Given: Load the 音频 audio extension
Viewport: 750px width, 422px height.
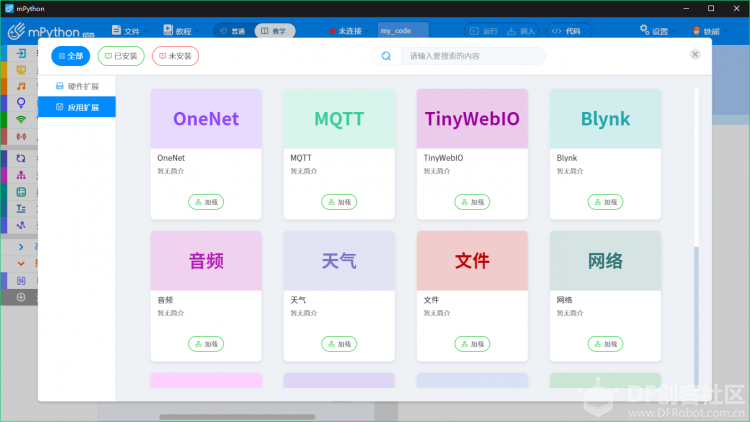Looking at the screenshot, I should (x=206, y=344).
